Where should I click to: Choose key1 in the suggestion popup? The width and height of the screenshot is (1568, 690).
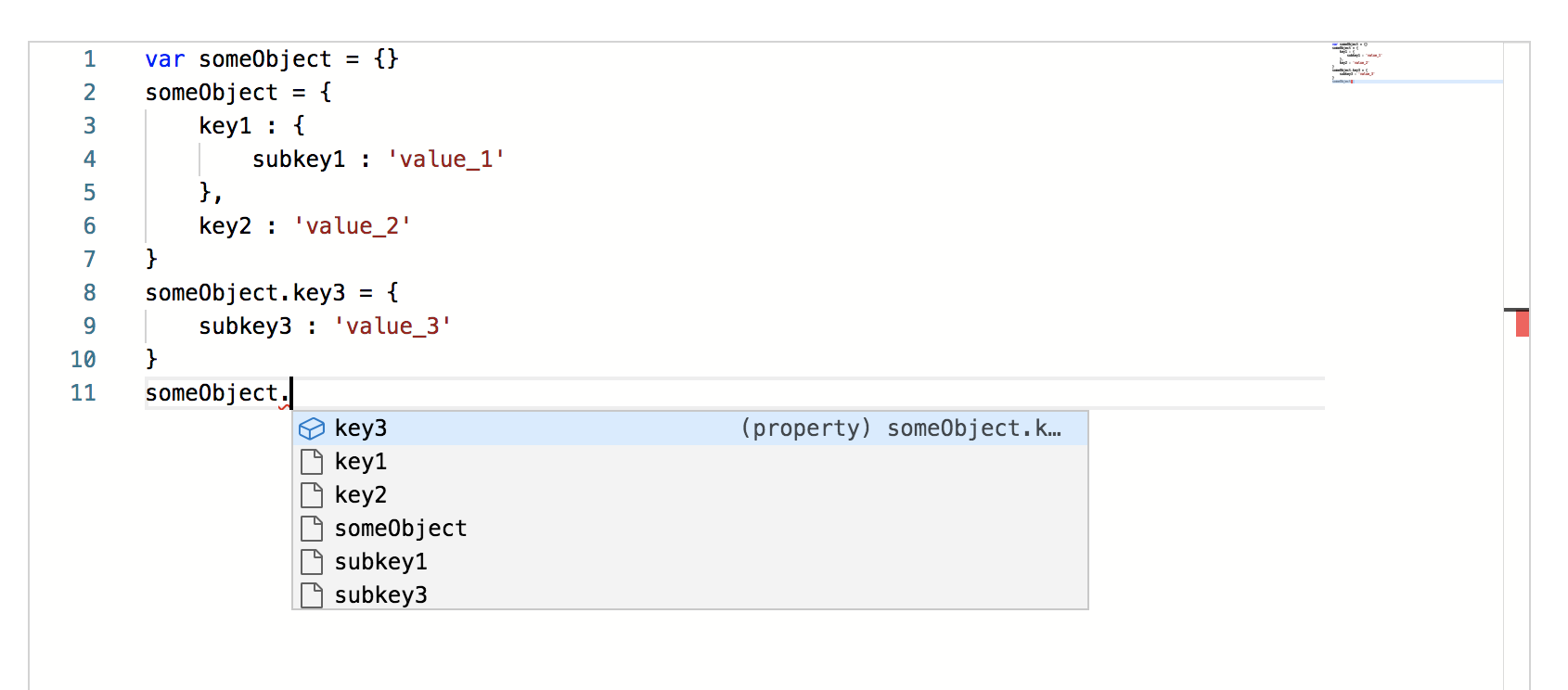click(690, 462)
